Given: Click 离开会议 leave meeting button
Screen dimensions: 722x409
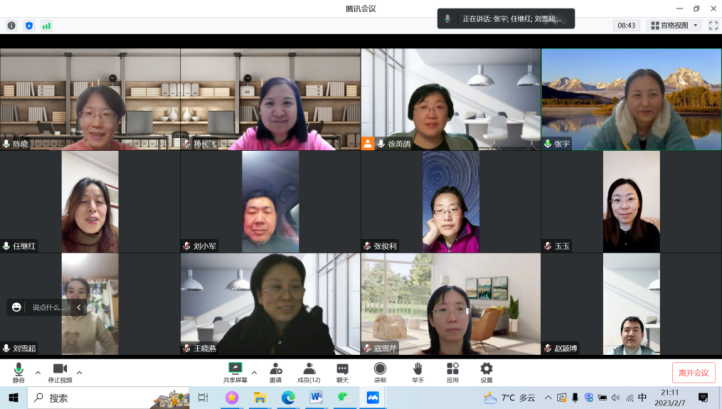Looking at the screenshot, I should pyautogui.click(x=693, y=373).
